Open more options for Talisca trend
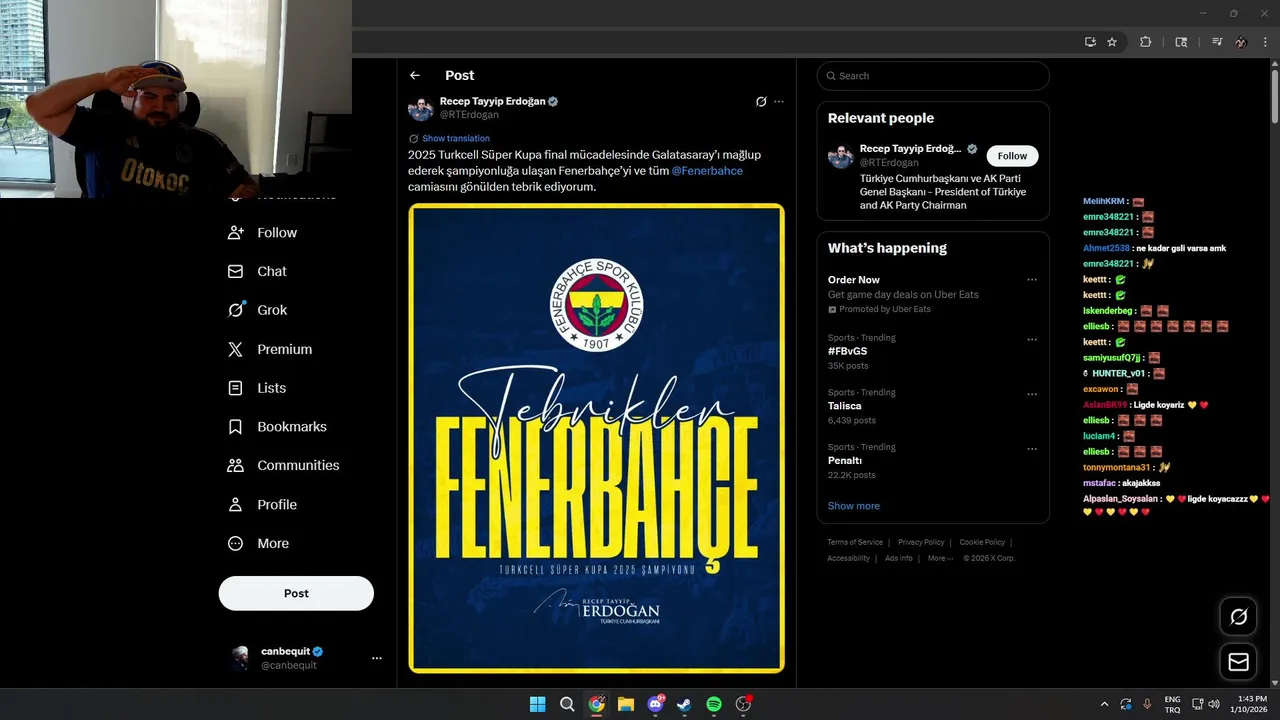 (1032, 395)
